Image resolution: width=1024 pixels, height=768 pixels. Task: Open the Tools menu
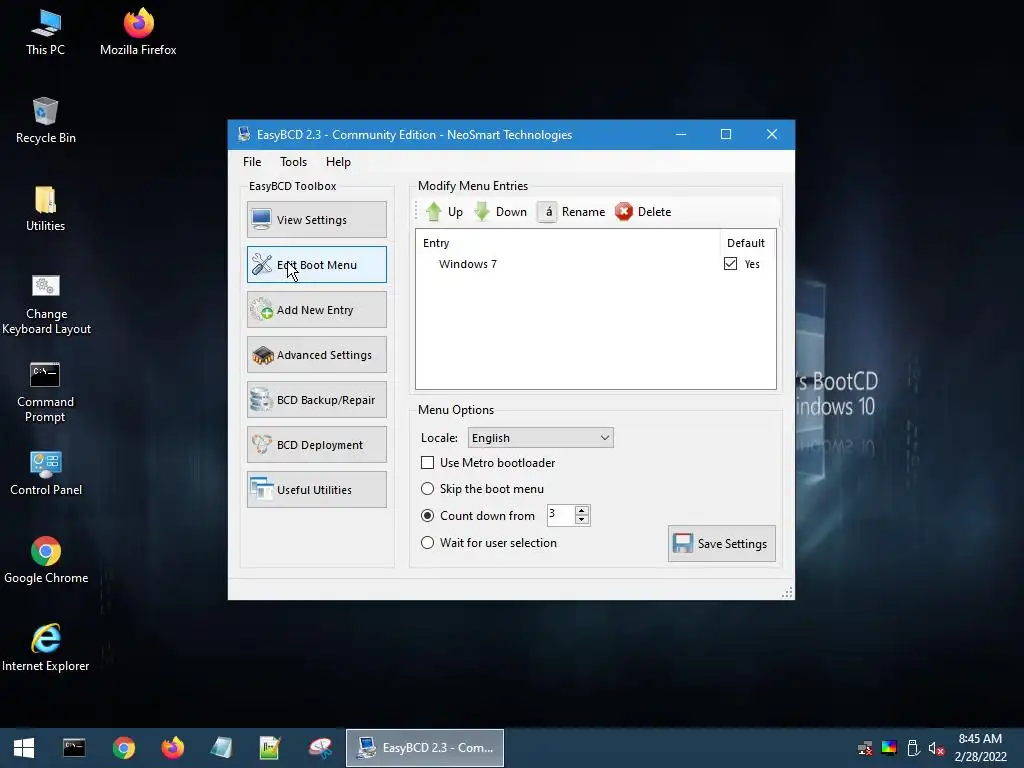(x=293, y=161)
